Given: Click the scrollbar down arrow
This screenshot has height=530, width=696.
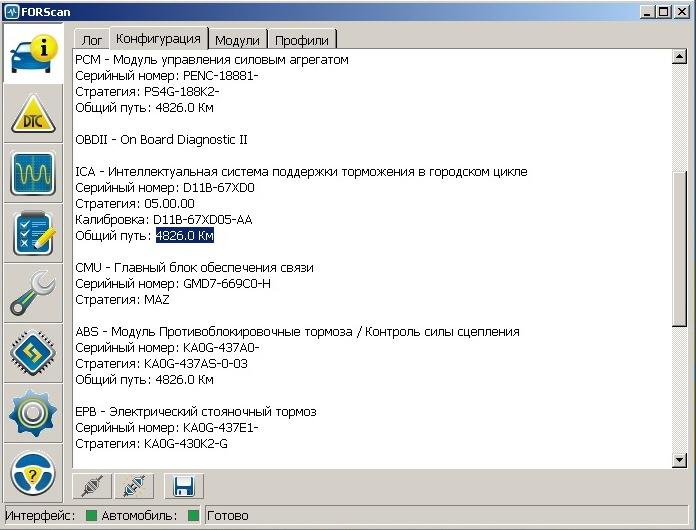Looking at the screenshot, I should click(679, 460).
